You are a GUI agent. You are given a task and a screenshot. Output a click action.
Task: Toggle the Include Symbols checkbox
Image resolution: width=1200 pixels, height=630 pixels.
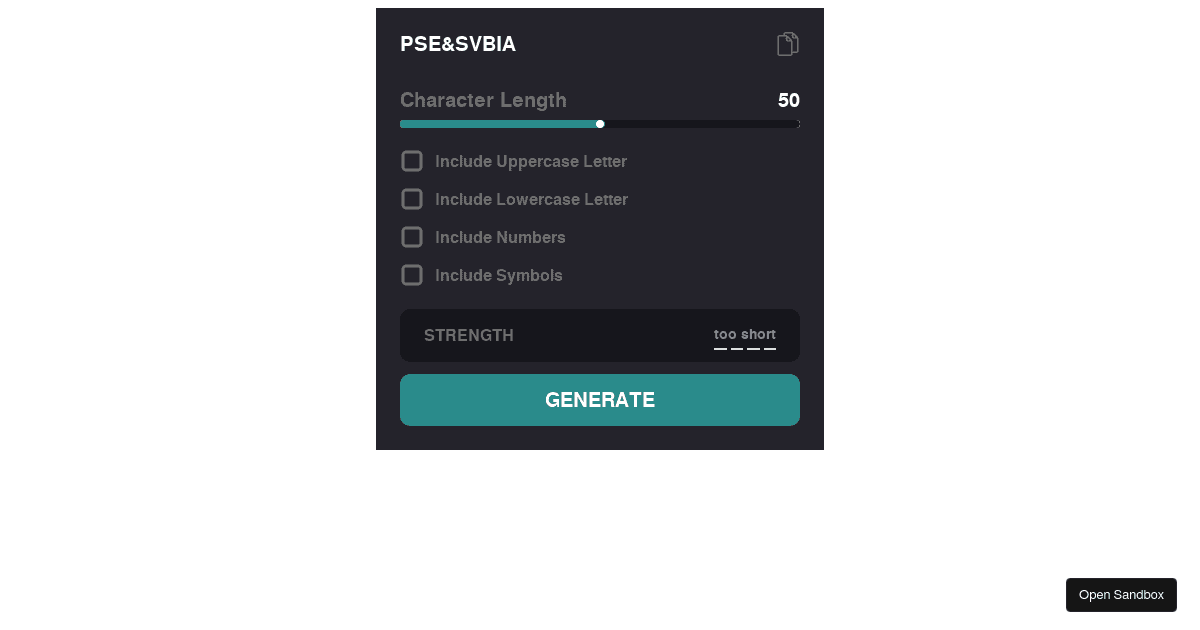412,275
